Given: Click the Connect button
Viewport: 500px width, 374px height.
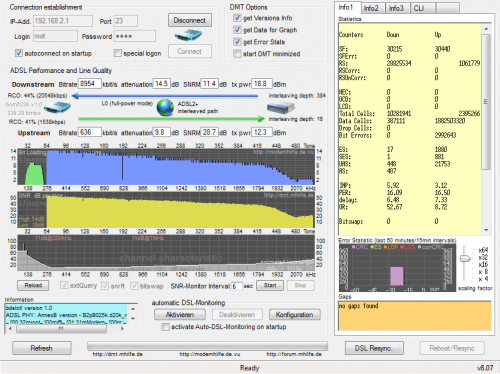Looking at the screenshot, I should (x=190, y=51).
